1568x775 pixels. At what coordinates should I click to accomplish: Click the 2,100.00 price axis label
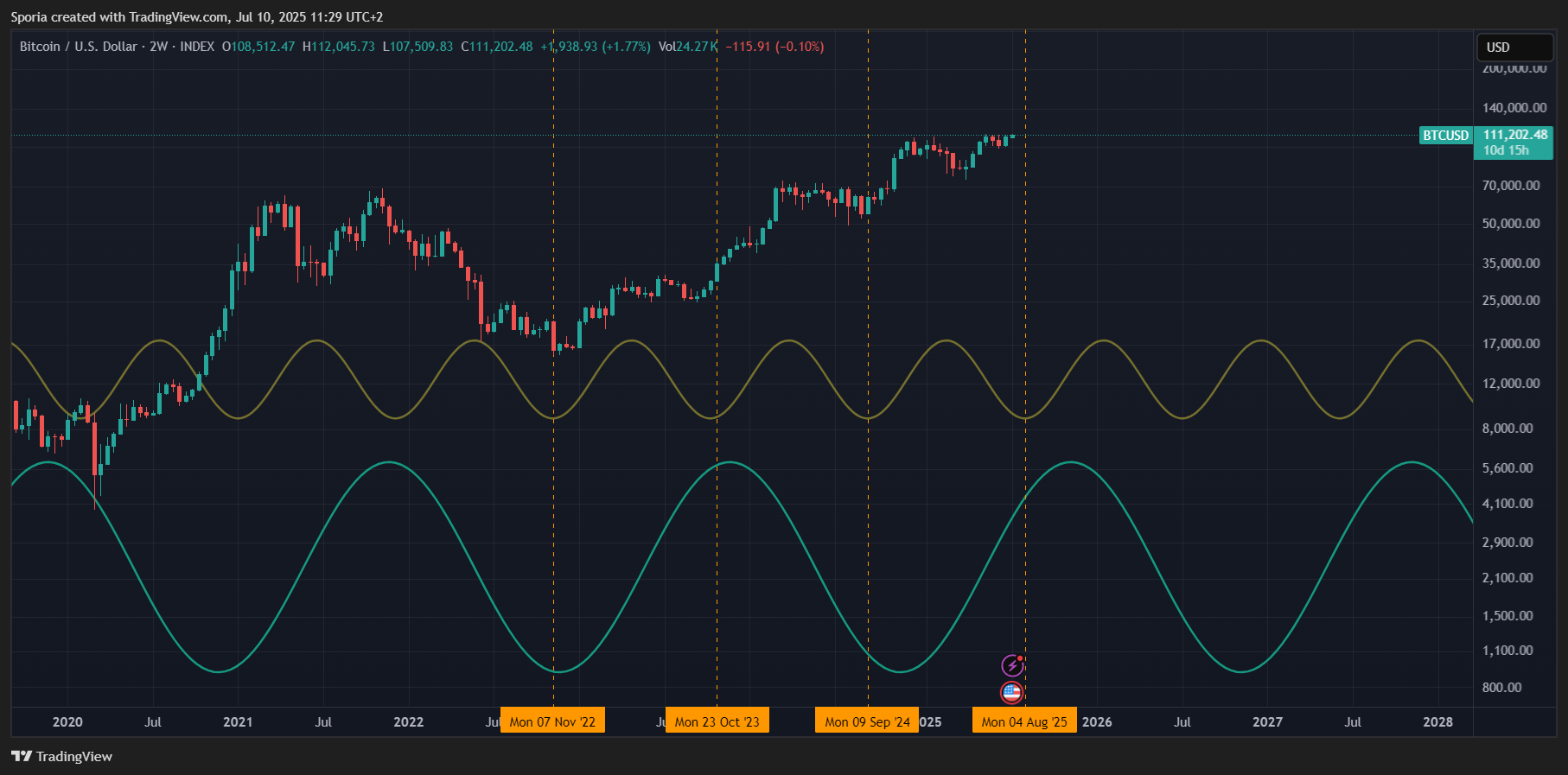click(1507, 578)
